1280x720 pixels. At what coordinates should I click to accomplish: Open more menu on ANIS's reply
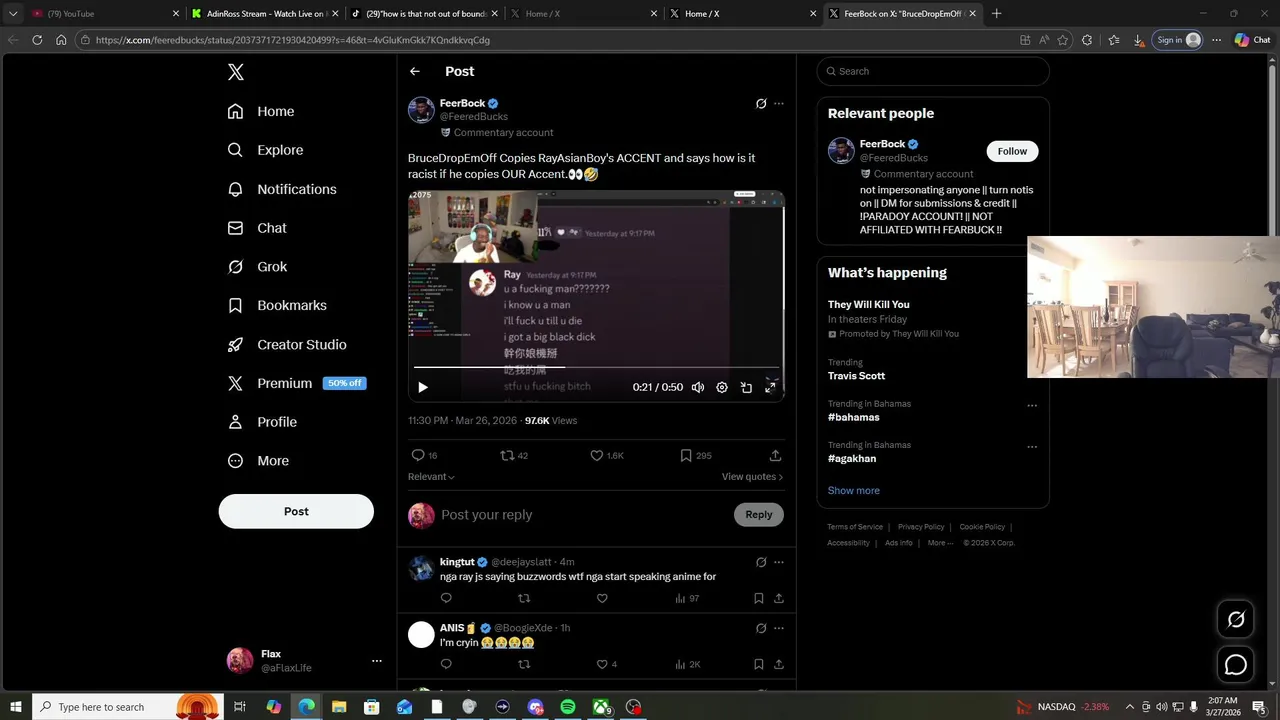pos(779,628)
